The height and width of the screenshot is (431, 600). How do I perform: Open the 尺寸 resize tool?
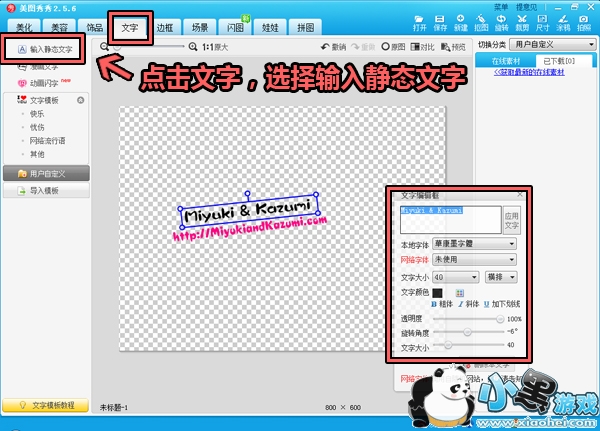[542, 23]
